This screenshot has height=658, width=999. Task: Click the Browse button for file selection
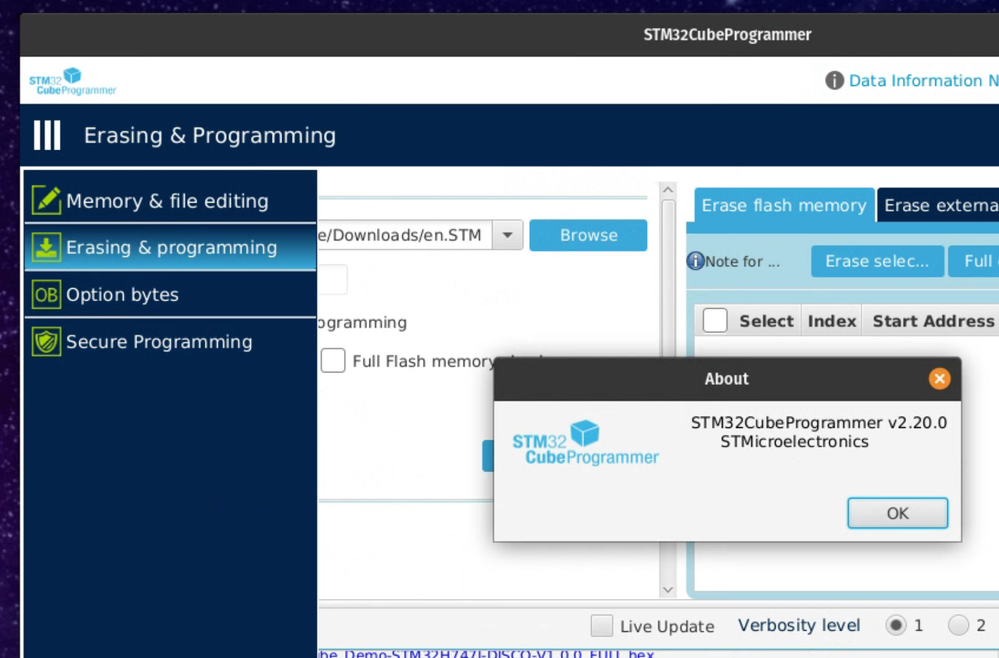(588, 235)
